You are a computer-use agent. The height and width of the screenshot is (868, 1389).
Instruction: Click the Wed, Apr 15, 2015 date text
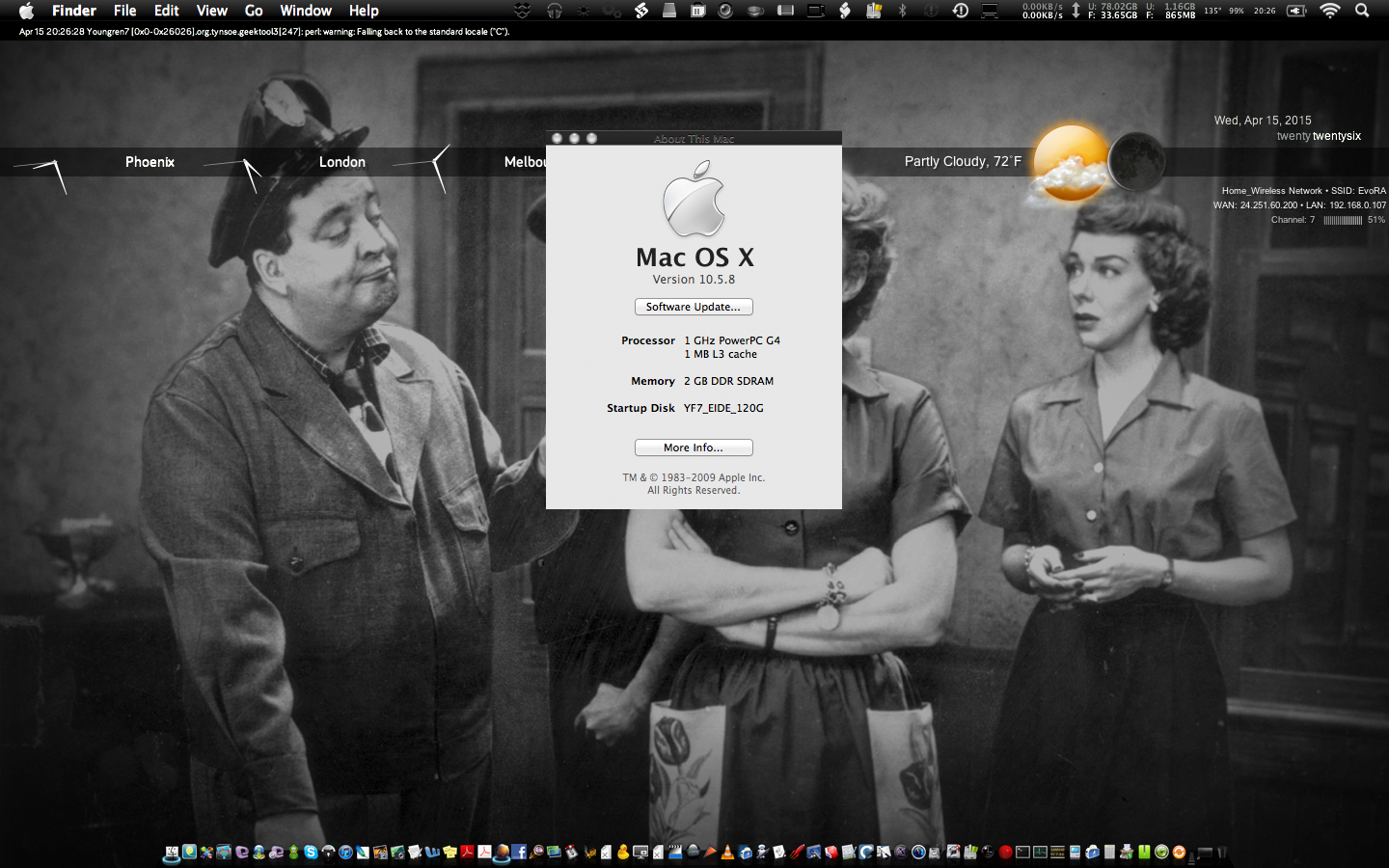coord(1263,121)
